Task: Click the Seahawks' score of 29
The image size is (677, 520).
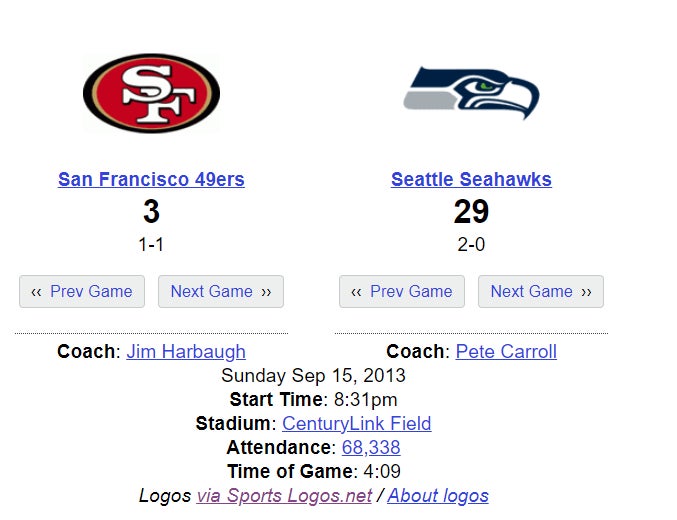Action: 471,212
